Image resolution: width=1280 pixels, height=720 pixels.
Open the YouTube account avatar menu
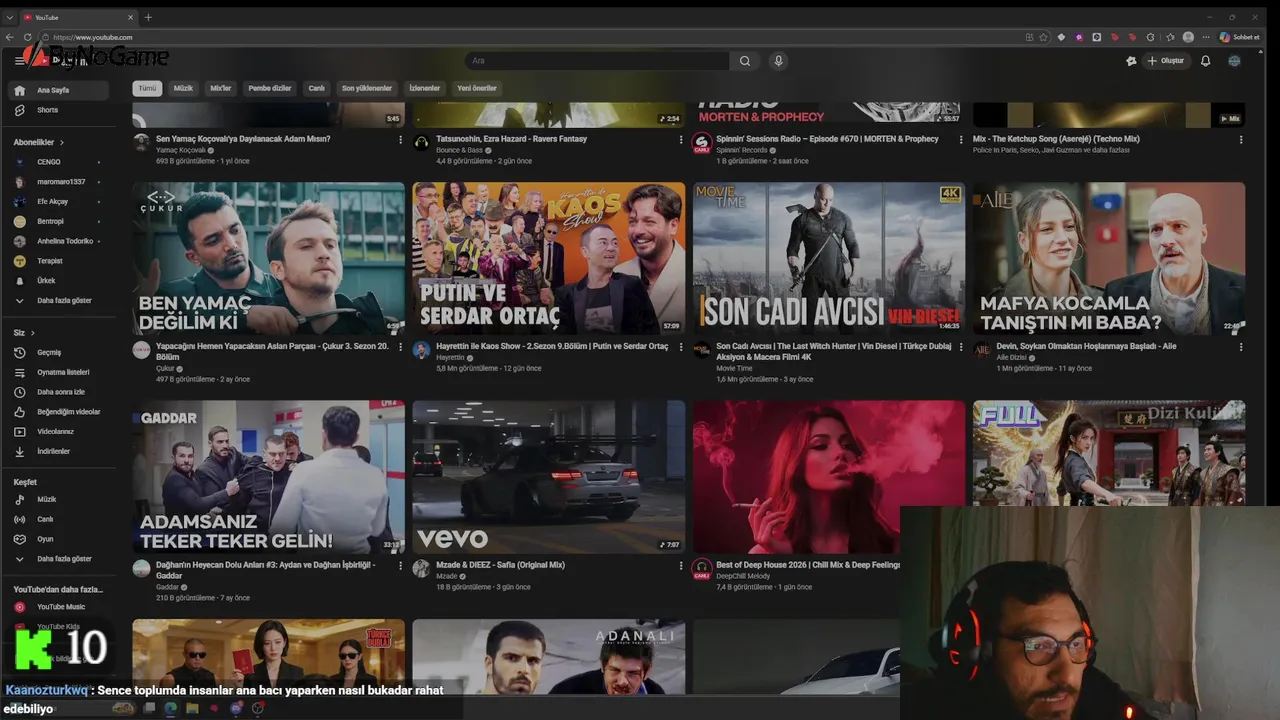tap(1234, 61)
